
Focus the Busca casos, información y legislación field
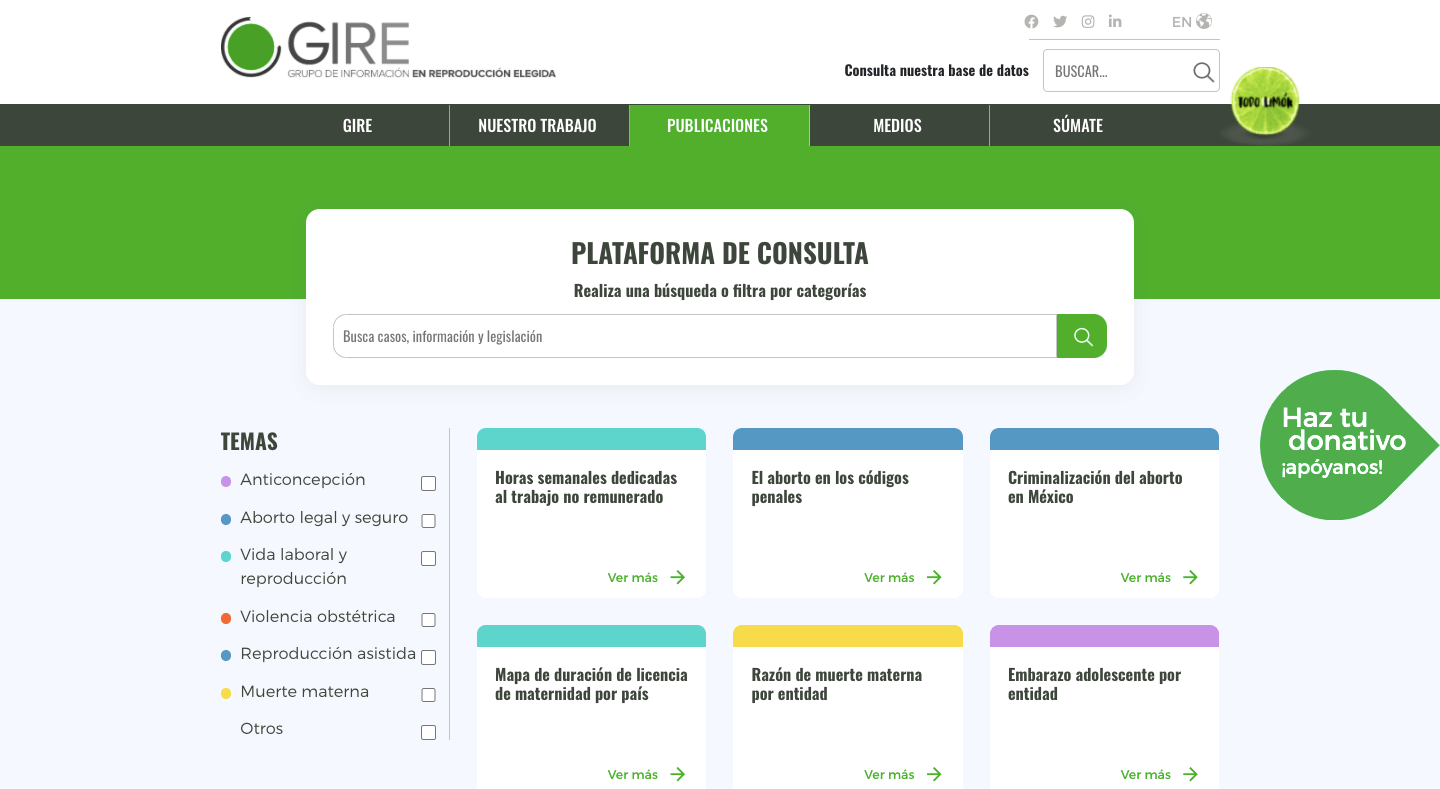694,337
